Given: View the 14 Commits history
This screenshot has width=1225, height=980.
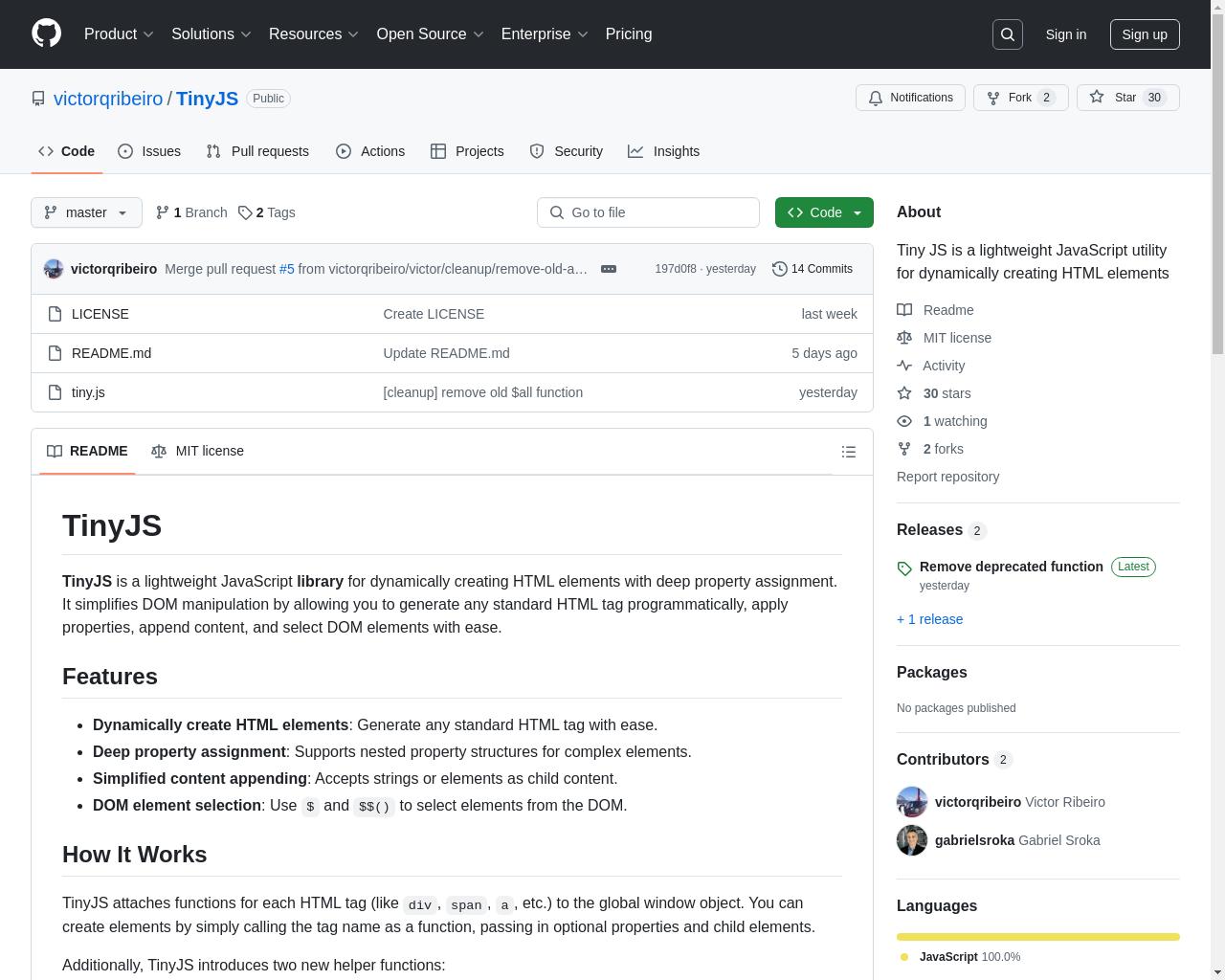Looking at the screenshot, I should pyautogui.click(x=813, y=269).
